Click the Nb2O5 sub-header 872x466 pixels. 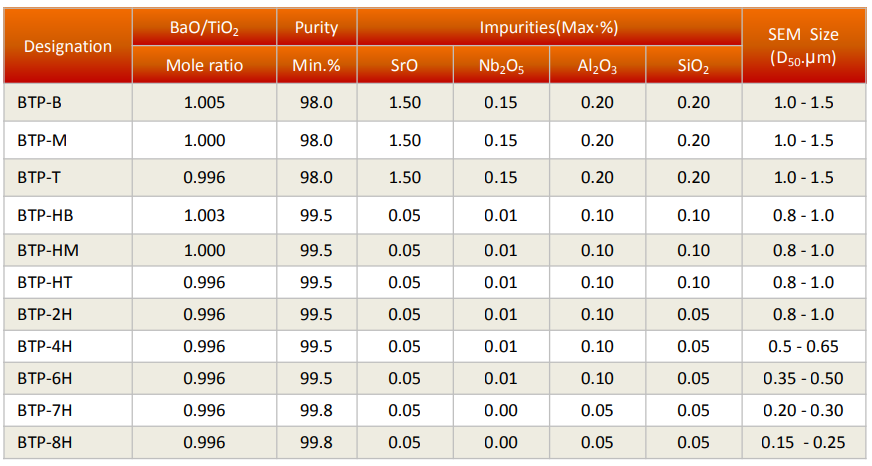(x=501, y=65)
